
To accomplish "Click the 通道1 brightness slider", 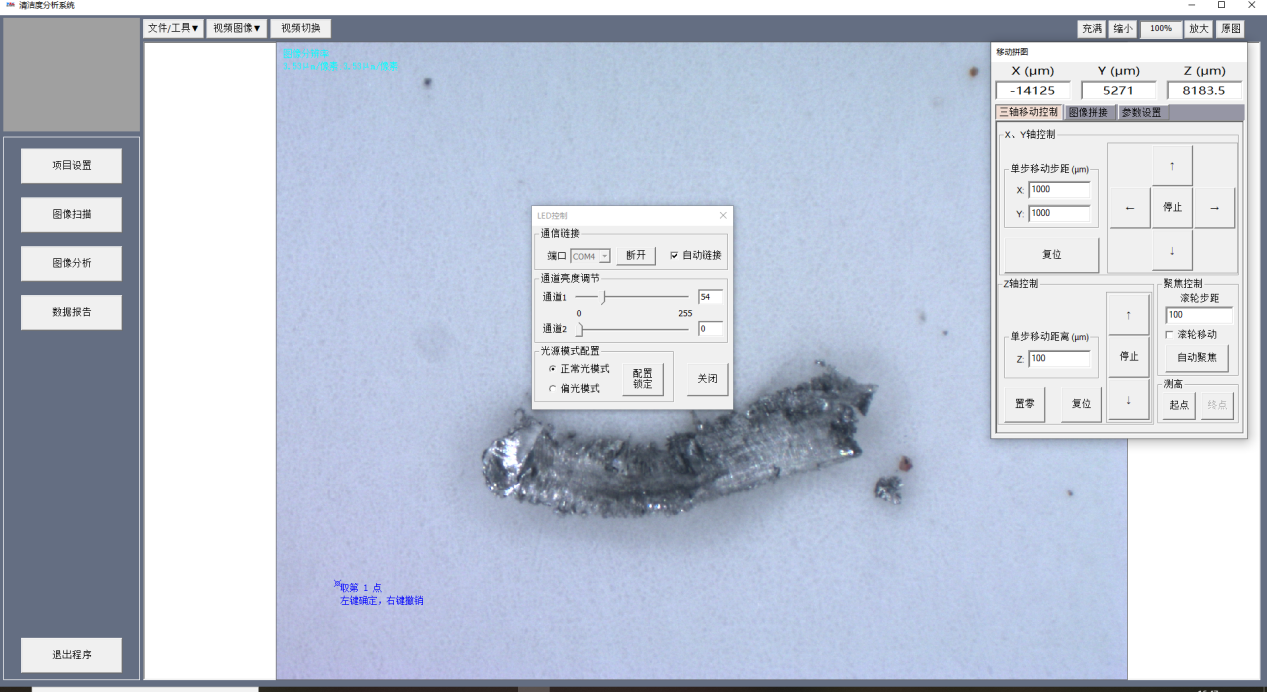I will [632, 297].
